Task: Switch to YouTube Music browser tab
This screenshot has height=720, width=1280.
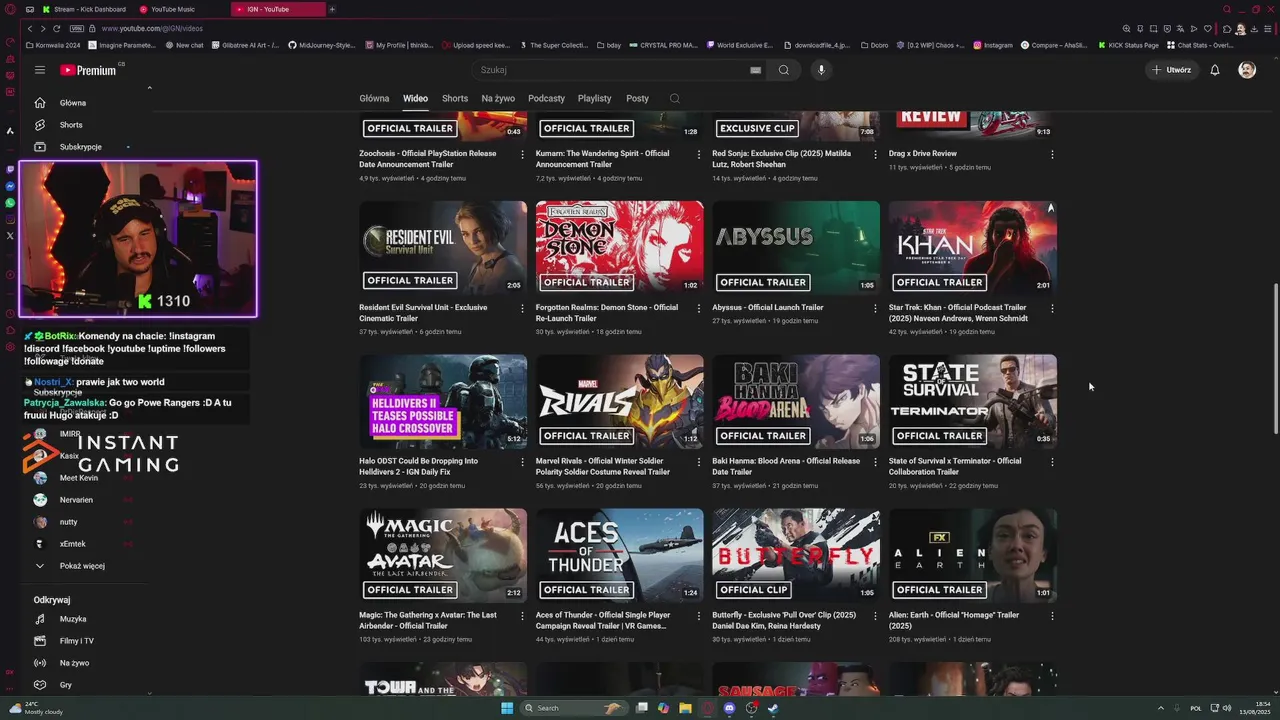Action: [x=180, y=9]
